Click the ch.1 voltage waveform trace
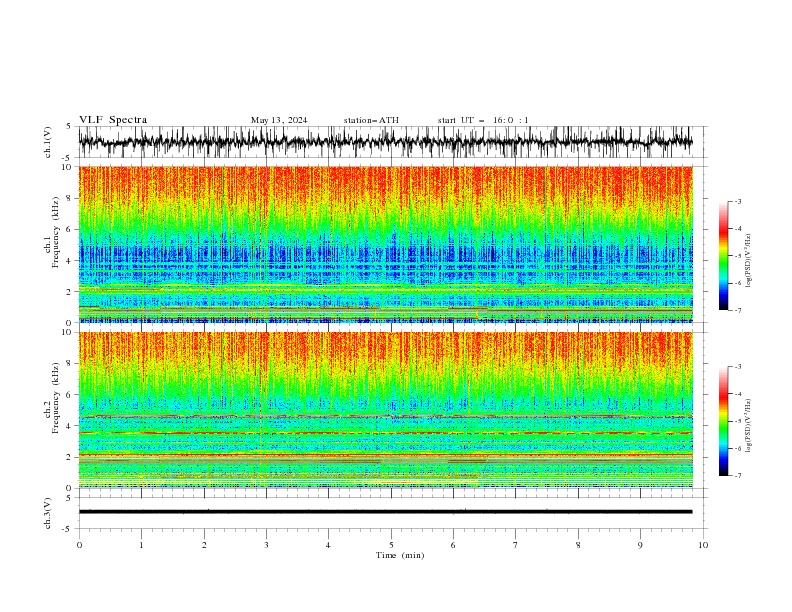This screenshot has height=612, width=792. tap(385, 142)
